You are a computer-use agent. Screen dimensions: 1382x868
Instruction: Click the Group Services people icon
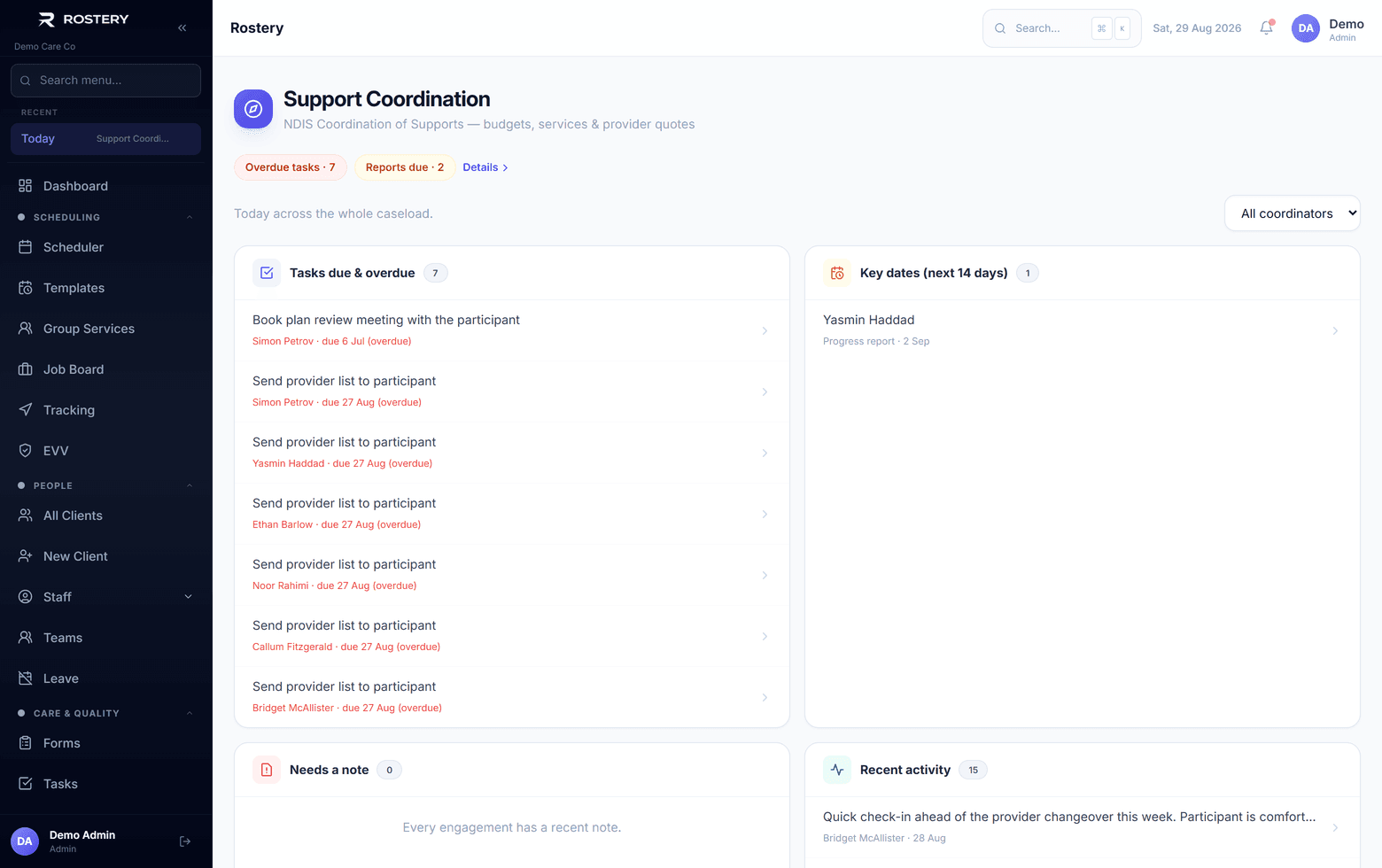click(26, 329)
